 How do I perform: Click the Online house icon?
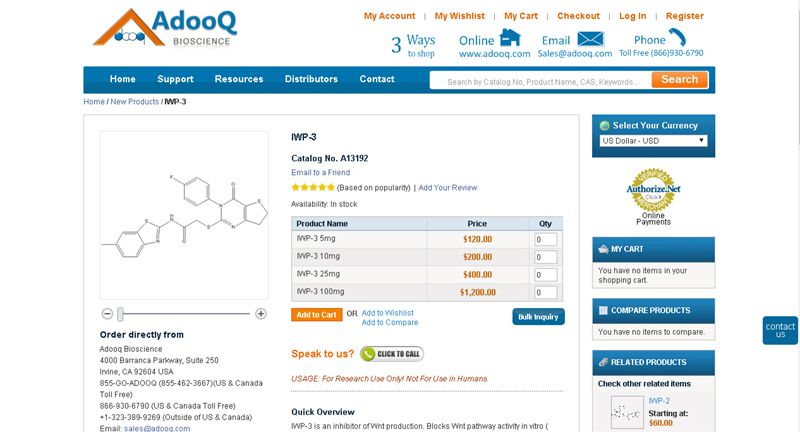point(510,38)
